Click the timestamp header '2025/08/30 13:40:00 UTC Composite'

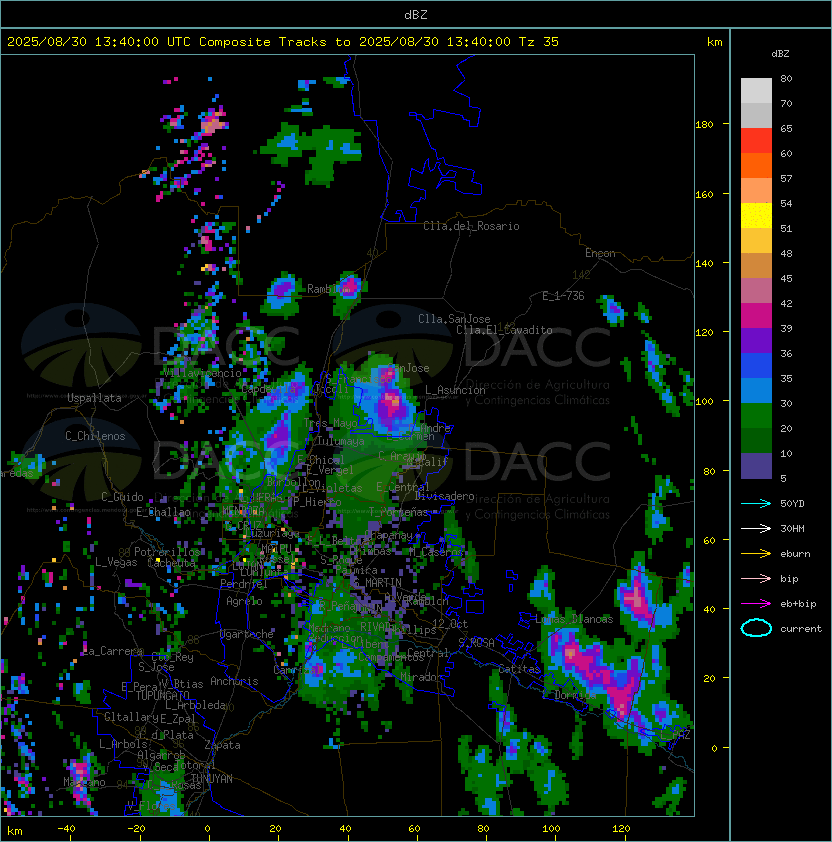tap(139, 42)
